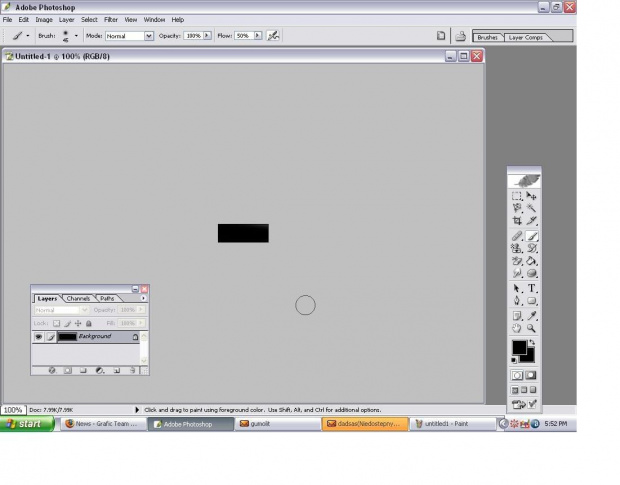Open the File menu
This screenshot has height=485, width=620.
point(7,20)
